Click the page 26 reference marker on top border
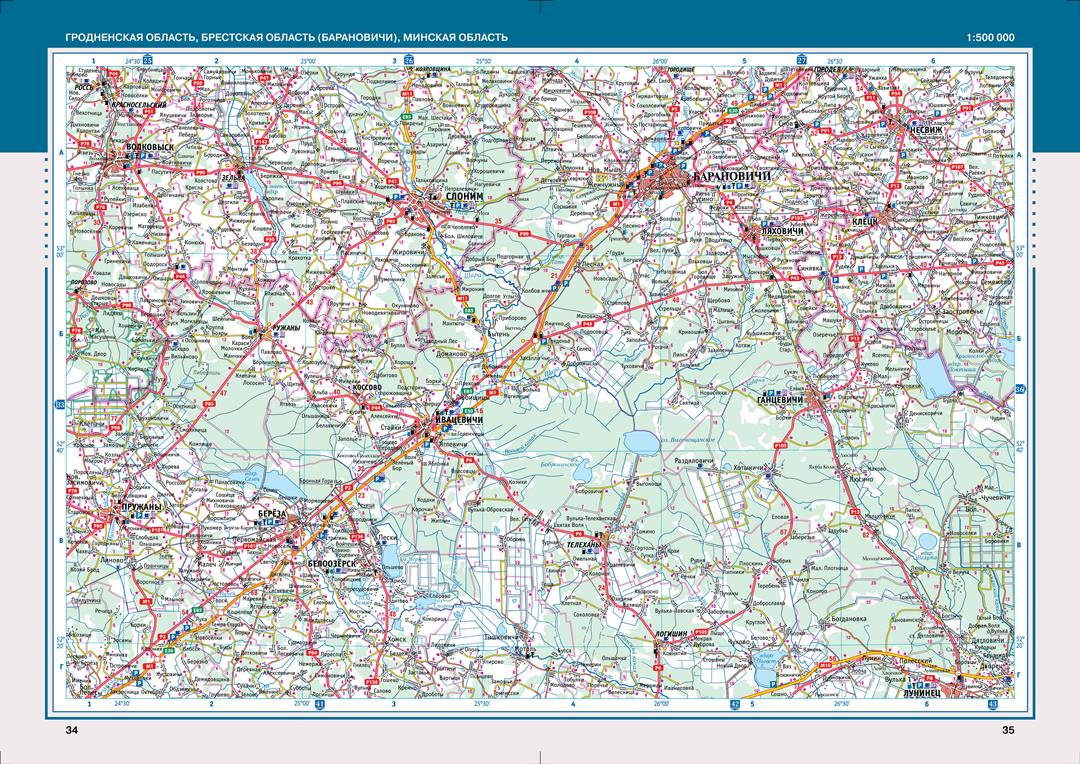This screenshot has width=1080, height=764. pyautogui.click(x=408, y=61)
